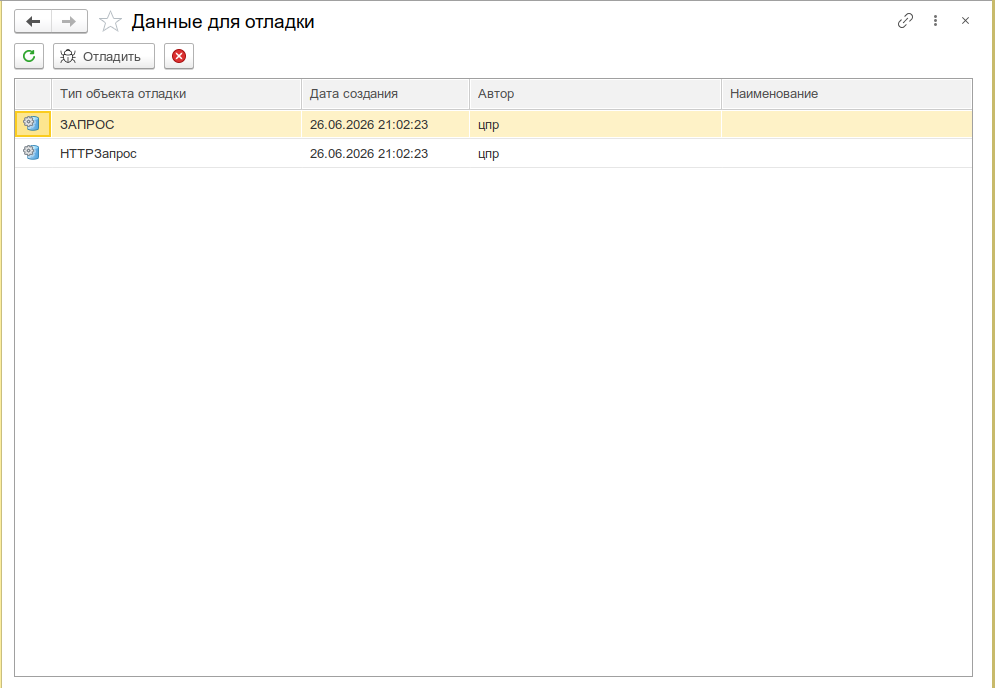Copy link using the chain icon
The height and width of the screenshot is (688, 995).
coord(905,21)
